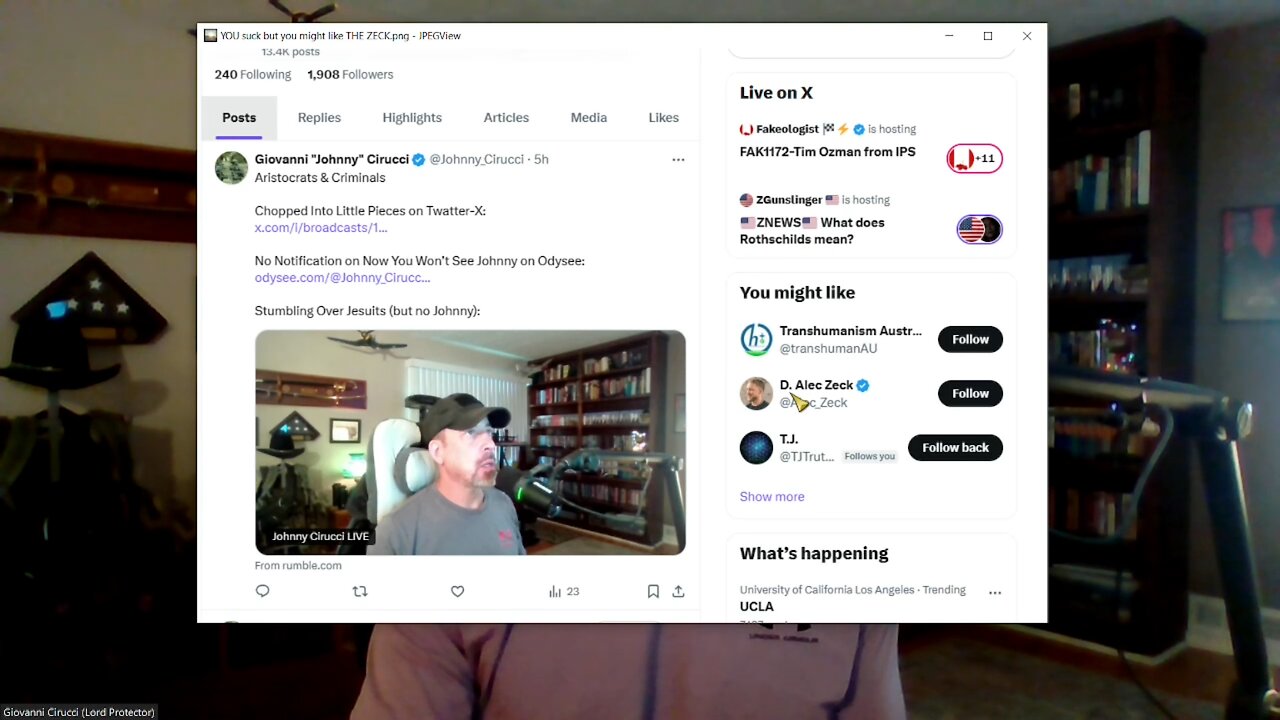Click the repost icon under post

[360, 591]
